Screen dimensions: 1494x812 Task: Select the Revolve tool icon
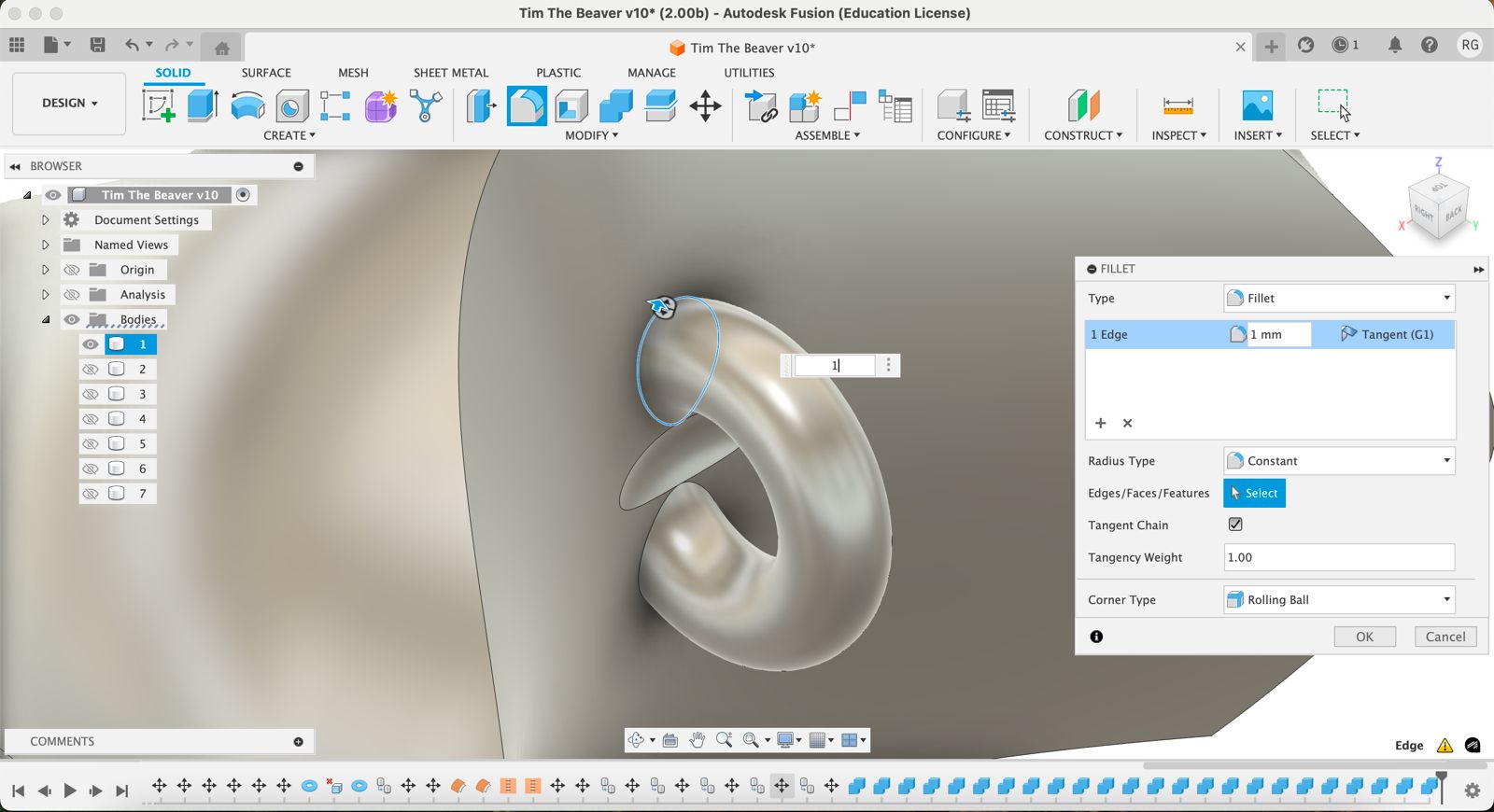247,105
